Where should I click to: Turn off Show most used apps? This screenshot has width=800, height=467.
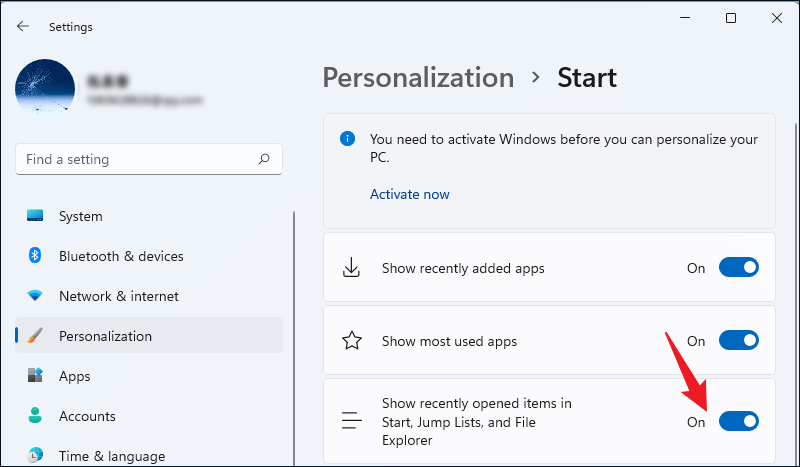point(739,340)
